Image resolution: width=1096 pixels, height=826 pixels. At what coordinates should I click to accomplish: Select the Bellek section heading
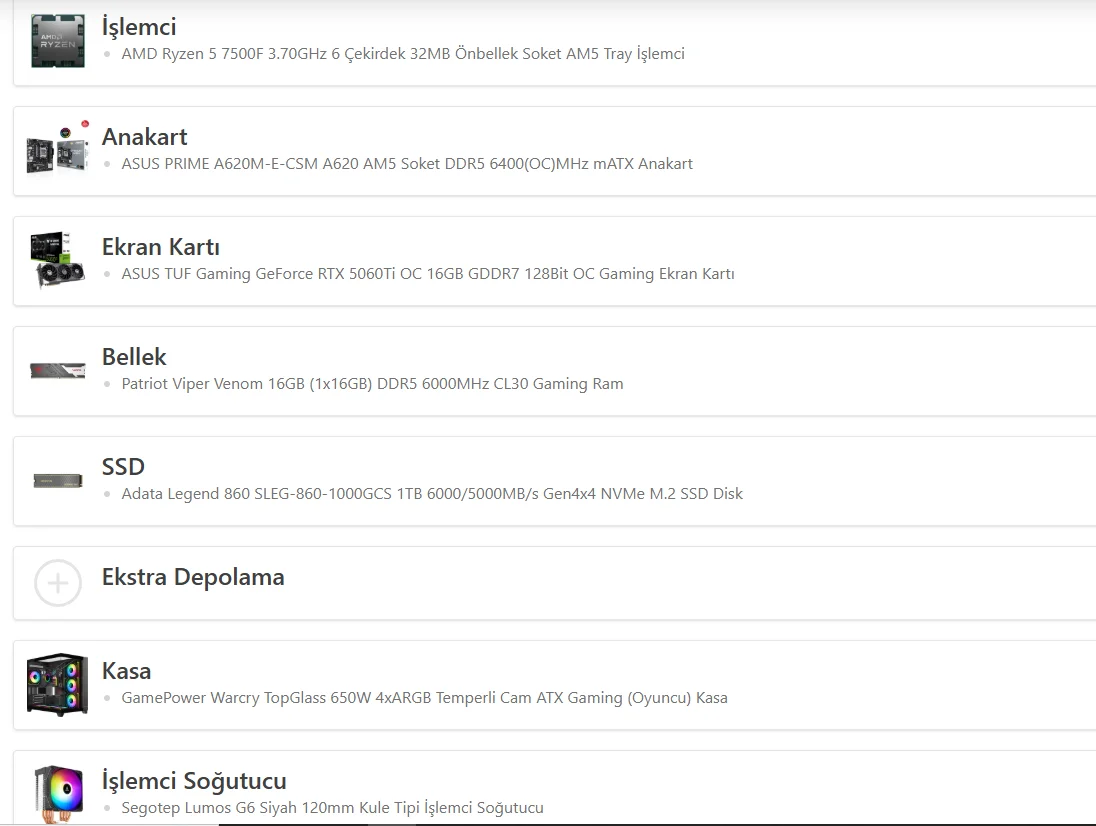(x=134, y=357)
